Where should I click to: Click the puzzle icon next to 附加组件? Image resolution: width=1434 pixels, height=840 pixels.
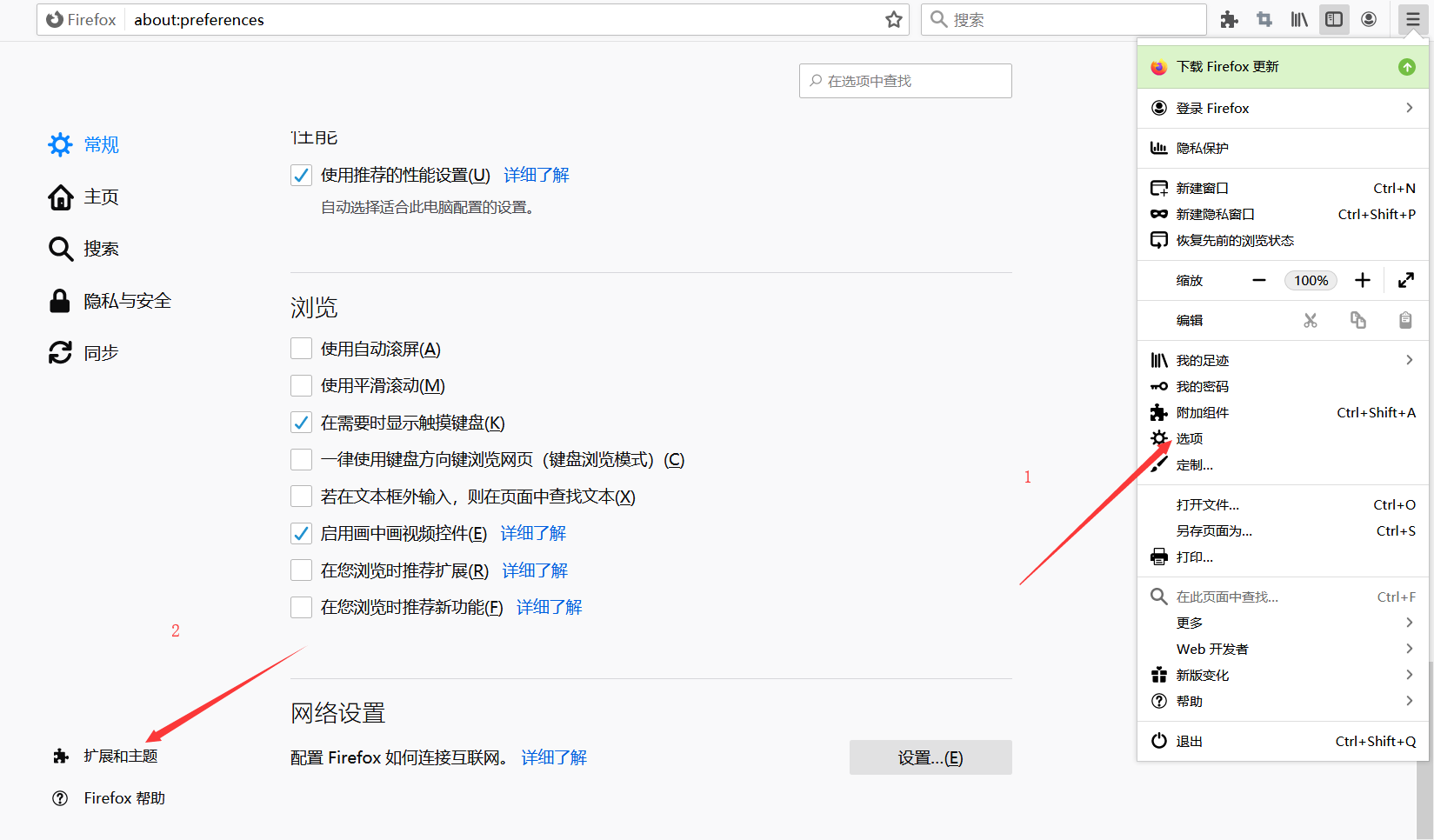[x=1159, y=412]
